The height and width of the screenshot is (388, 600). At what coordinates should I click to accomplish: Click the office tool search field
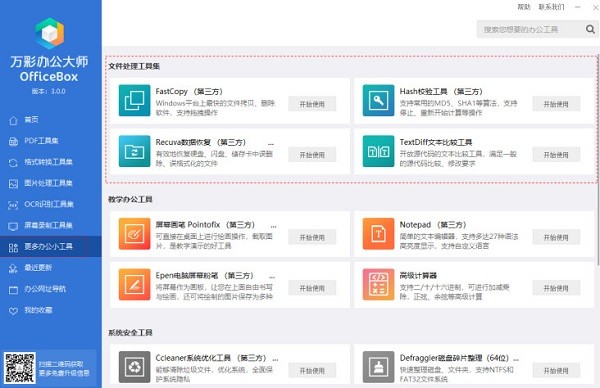(530, 29)
